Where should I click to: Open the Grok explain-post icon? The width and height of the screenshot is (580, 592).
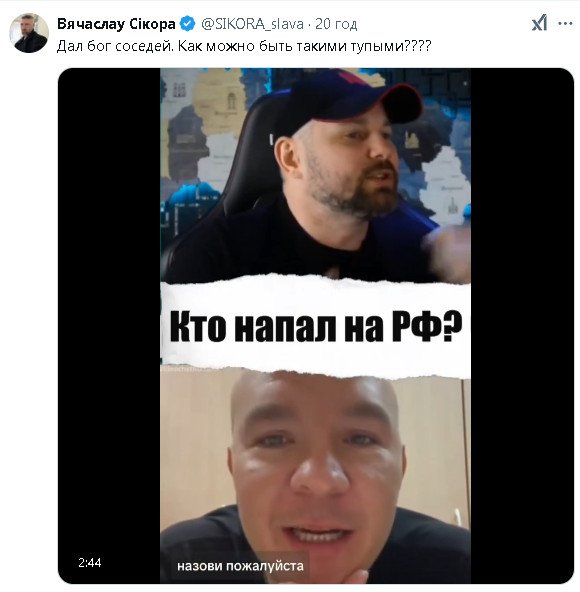click(539, 24)
